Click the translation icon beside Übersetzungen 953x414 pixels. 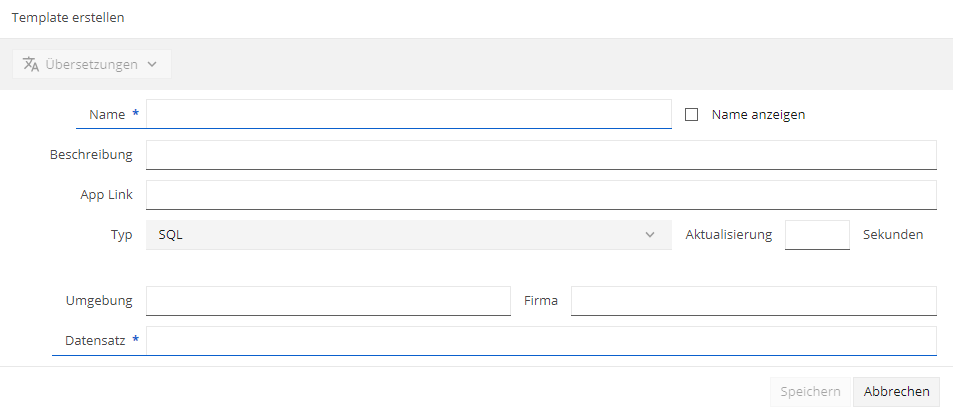[31, 64]
